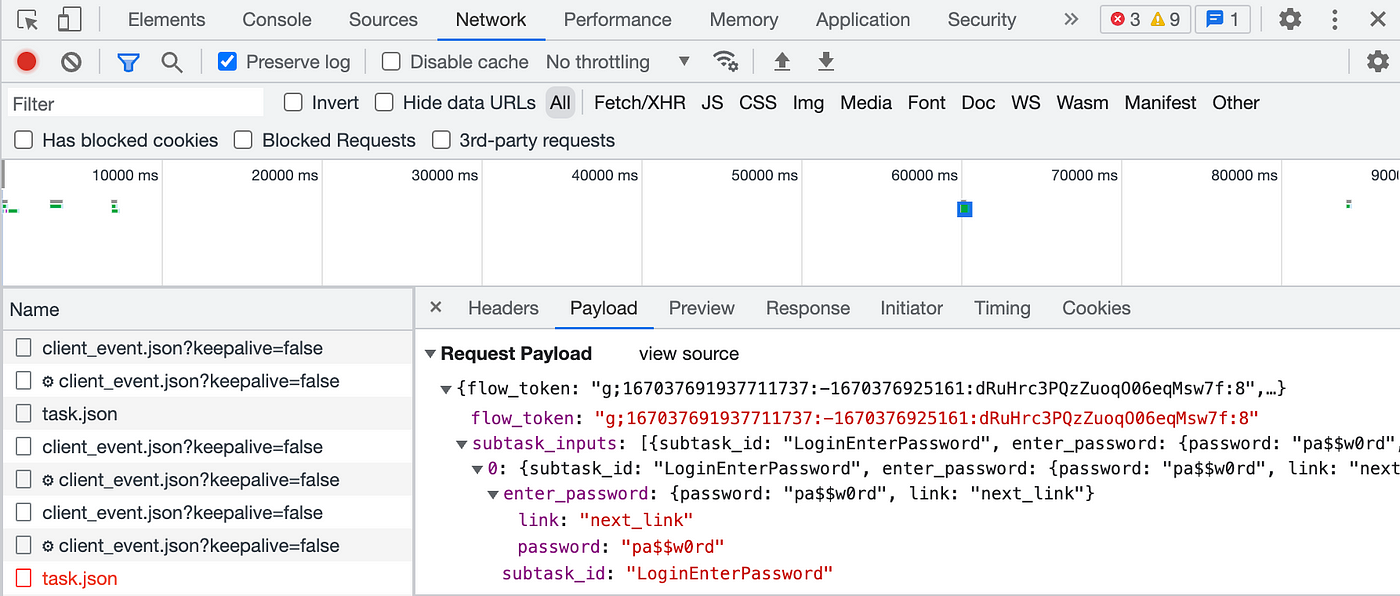Open the No throttling dropdown
Viewport: 1400px width, 596px height.
(618, 62)
